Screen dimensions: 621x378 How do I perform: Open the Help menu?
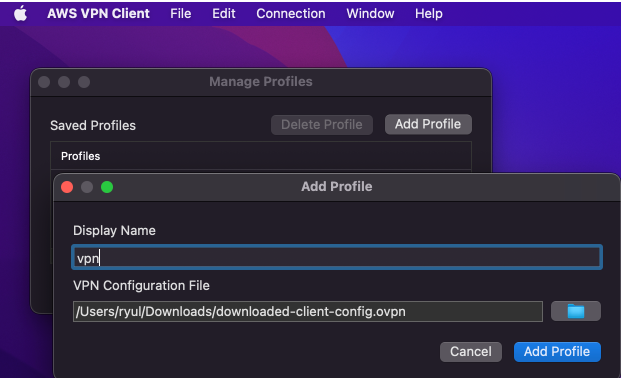click(x=429, y=13)
